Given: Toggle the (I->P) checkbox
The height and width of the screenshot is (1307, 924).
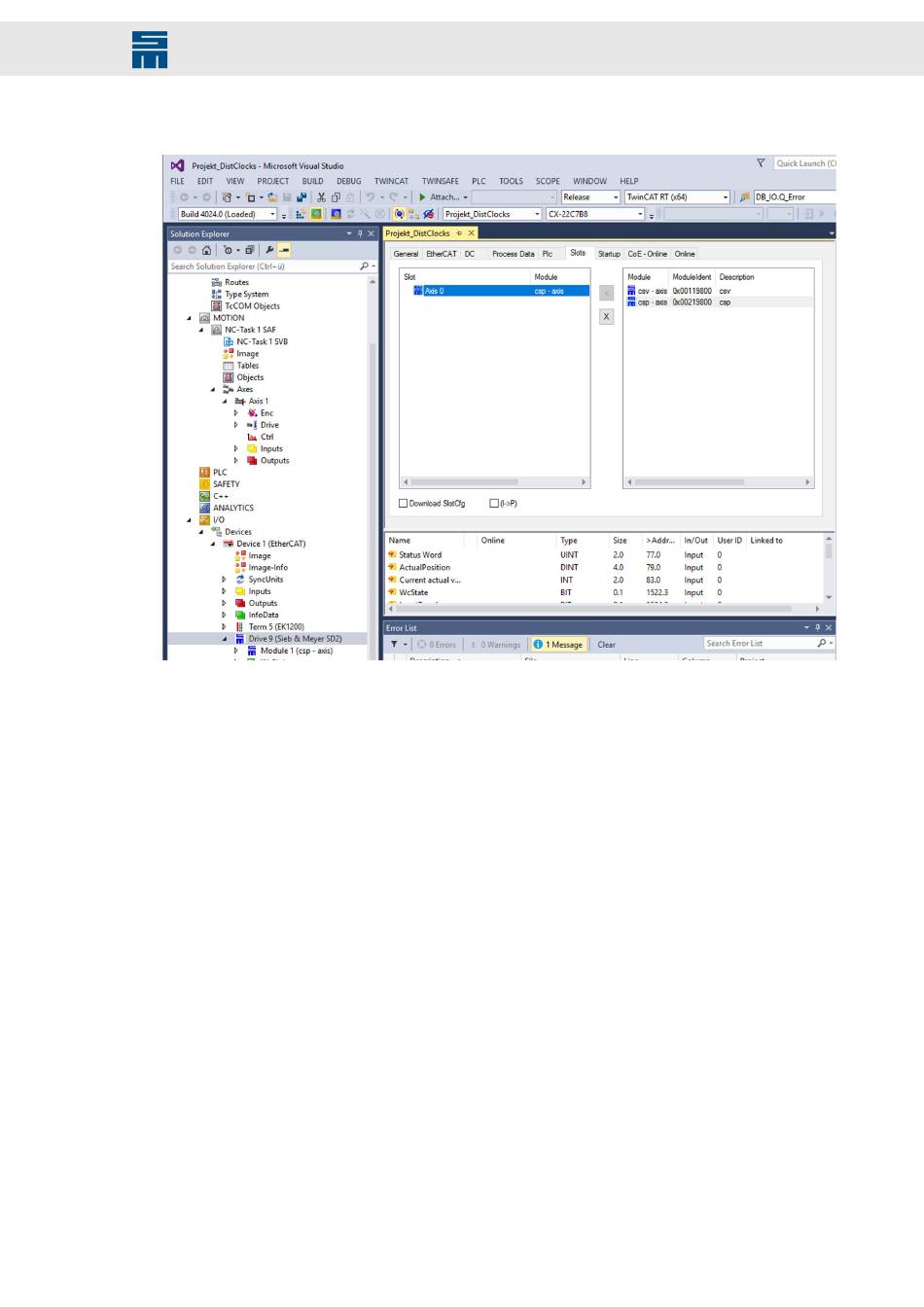Looking at the screenshot, I should pyautogui.click(x=494, y=504).
